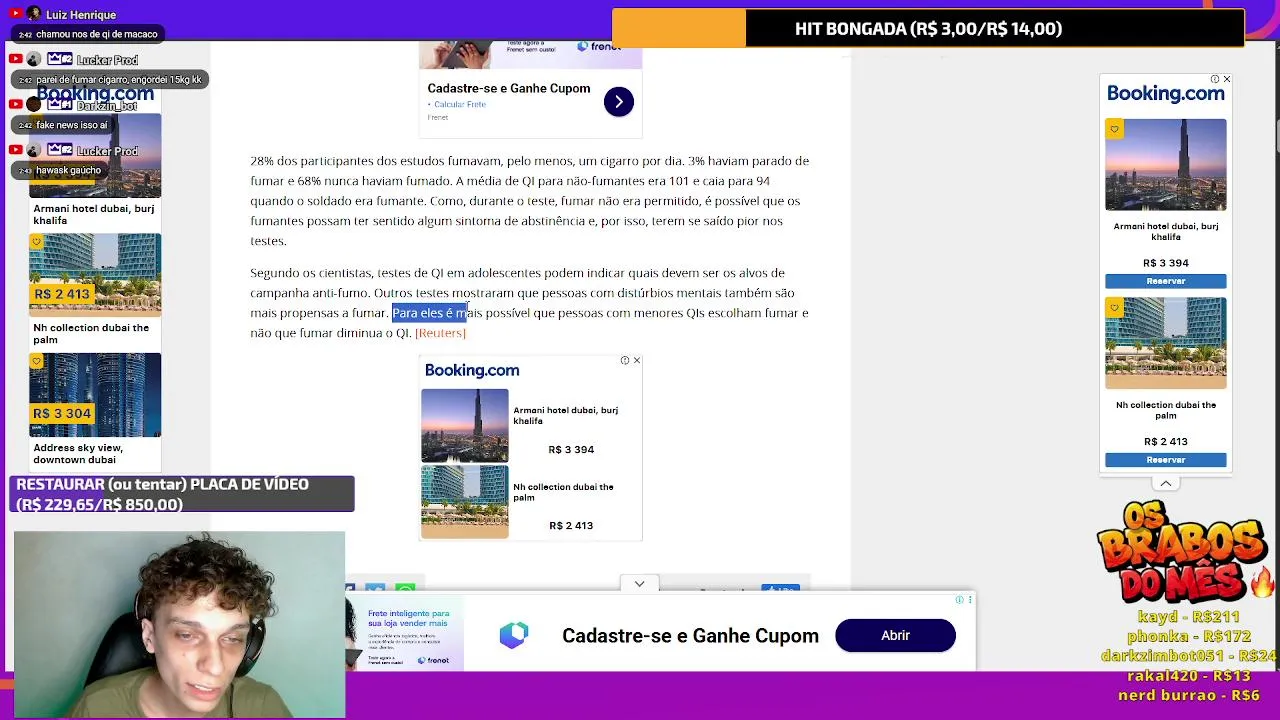Collapse the right sidebar ad with the up chevron

pos(1166,484)
